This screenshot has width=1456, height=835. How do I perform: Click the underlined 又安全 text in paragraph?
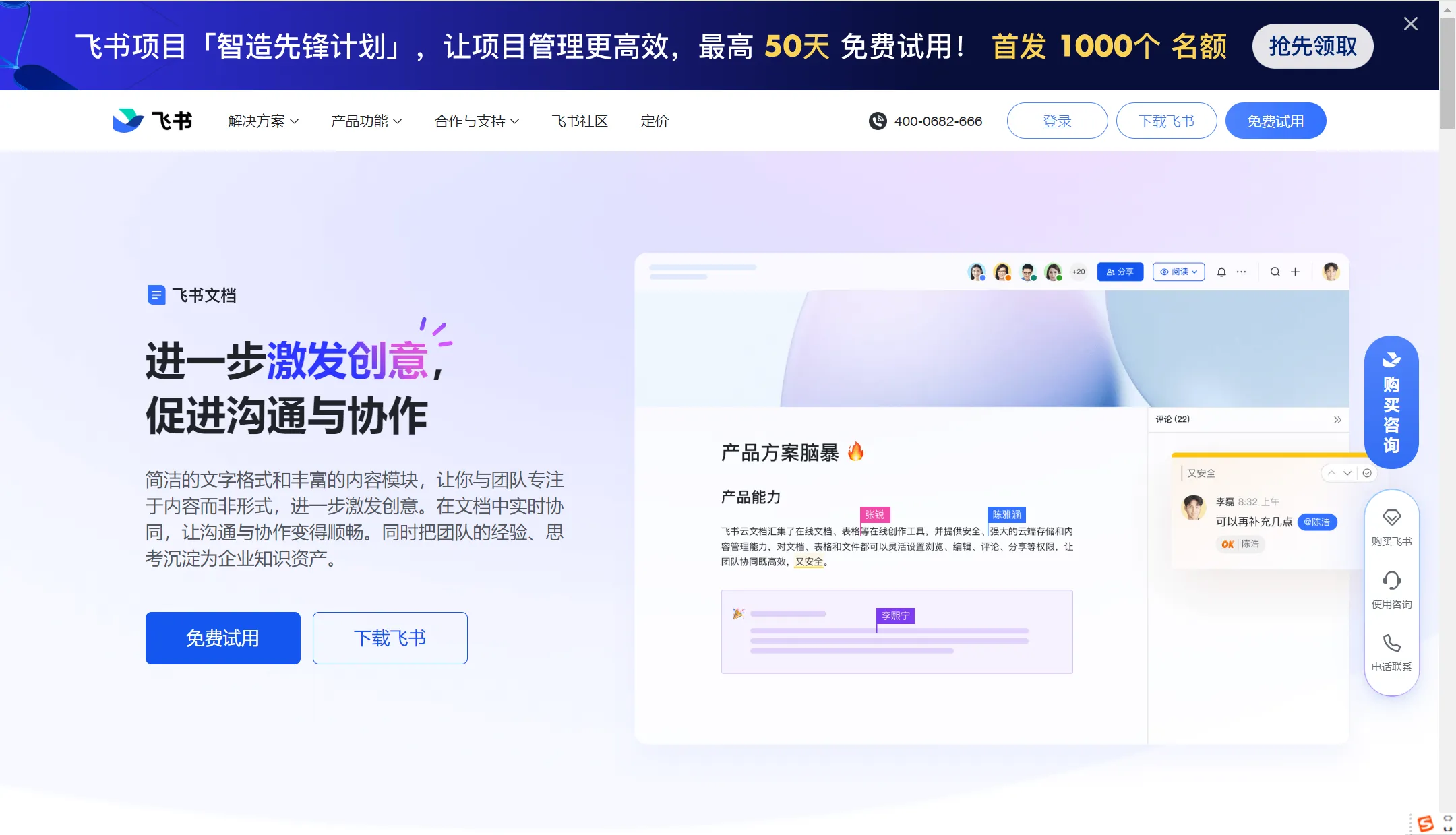(809, 562)
